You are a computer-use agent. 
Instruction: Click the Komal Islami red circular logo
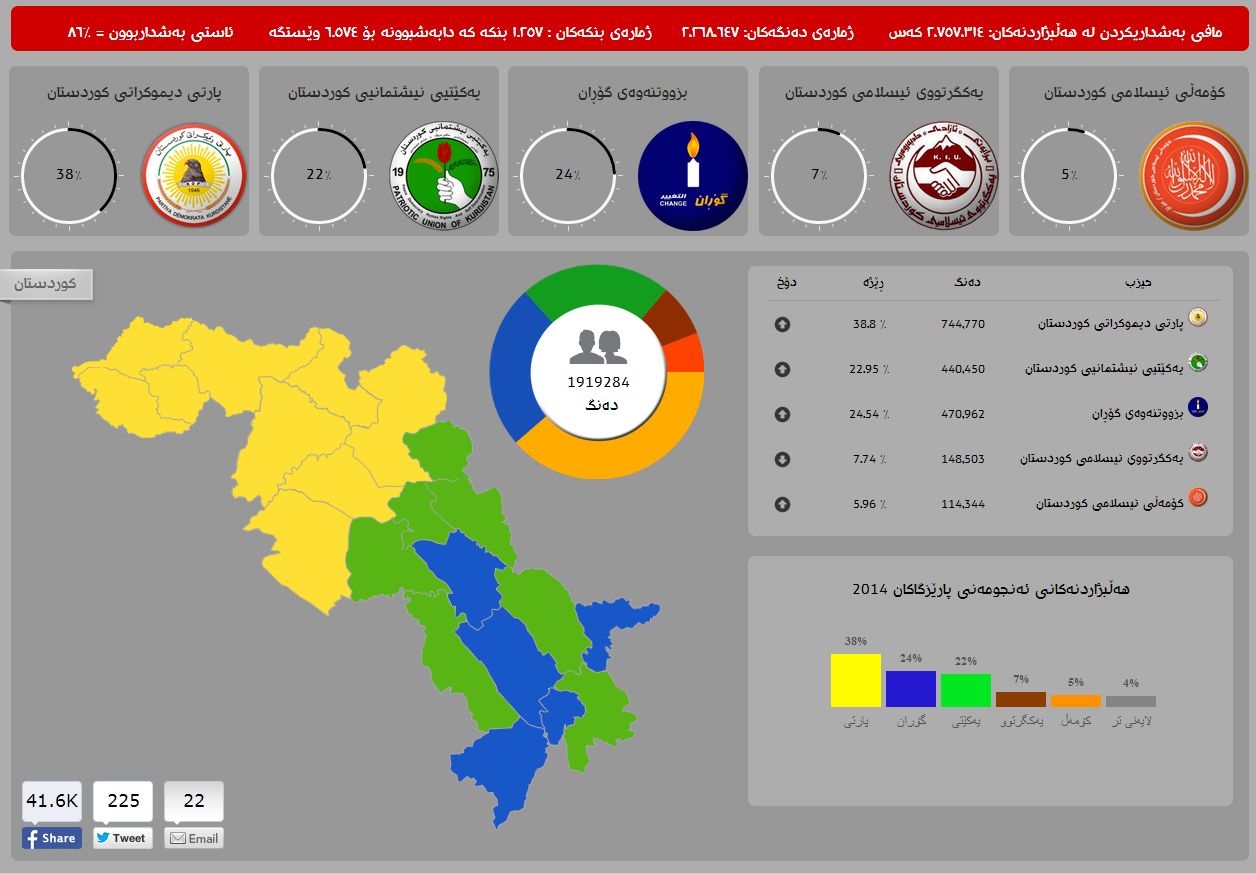[x=1194, y=176]
